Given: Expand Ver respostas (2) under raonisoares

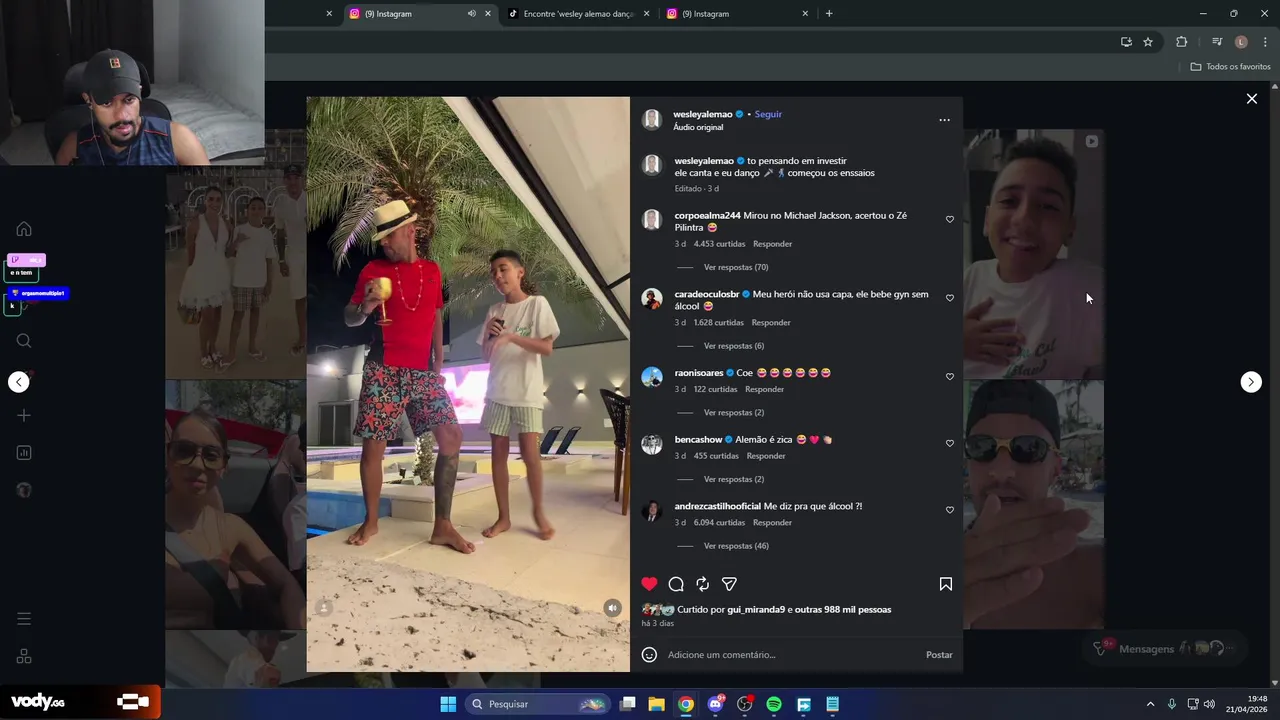Looking at the screenshot, I should pos(734,413).
